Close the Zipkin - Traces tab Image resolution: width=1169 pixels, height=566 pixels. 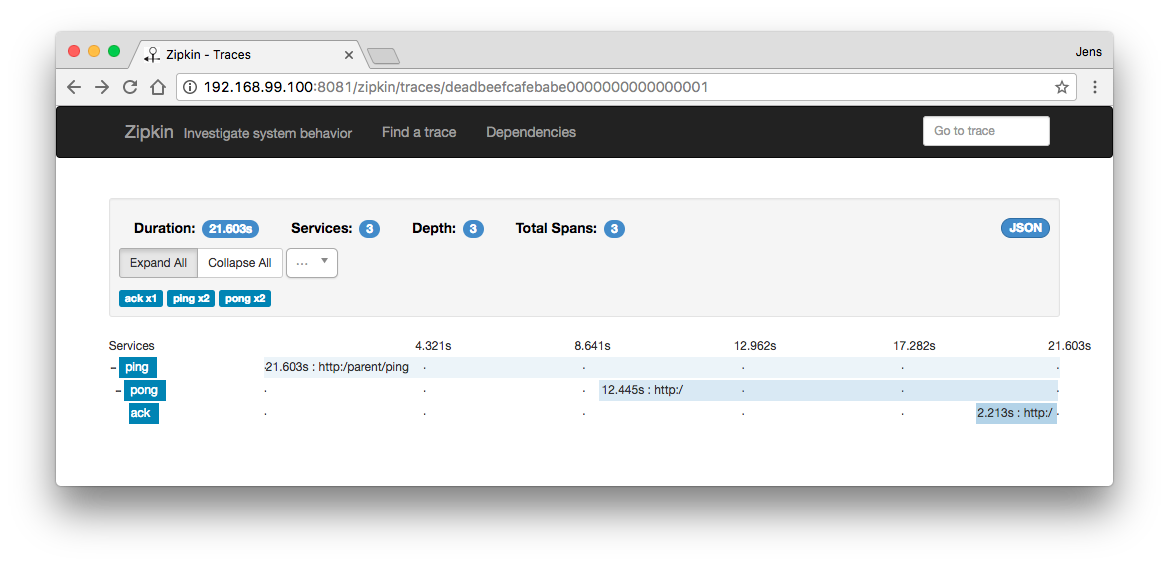[x=348, y=54]
